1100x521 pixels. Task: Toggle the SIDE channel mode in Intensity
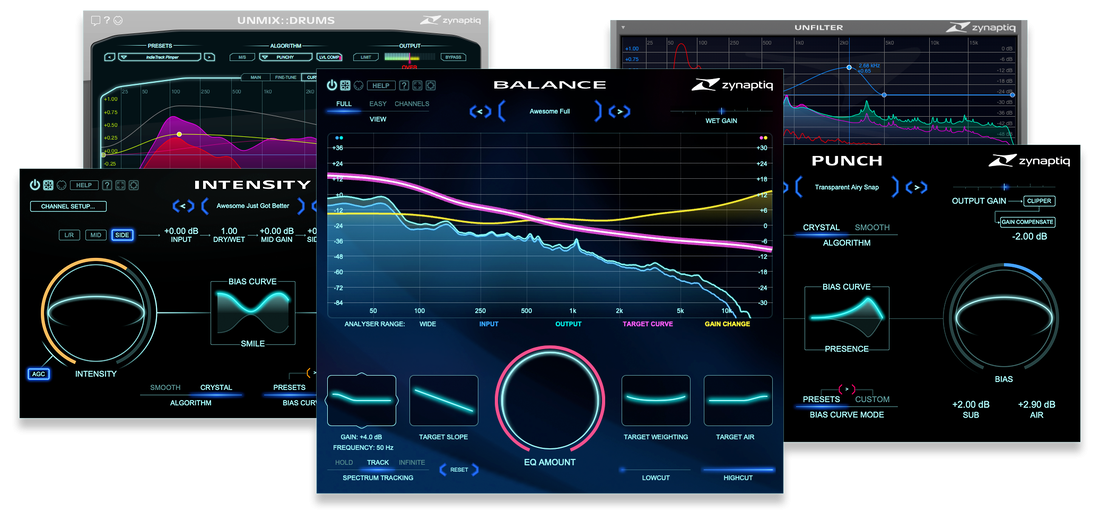click(122, 235)
